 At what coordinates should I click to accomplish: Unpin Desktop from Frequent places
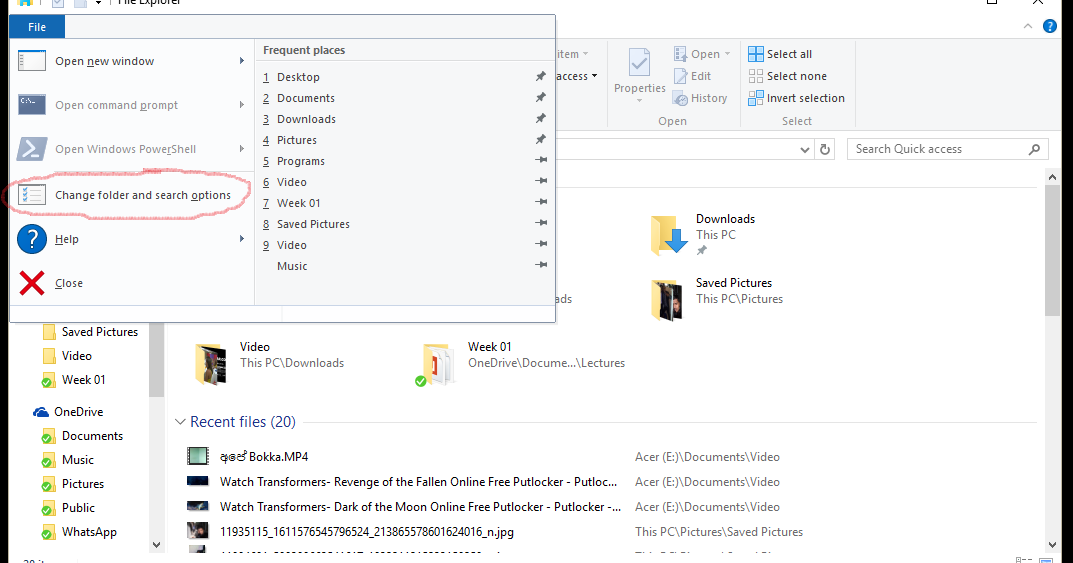click(541, 76)
